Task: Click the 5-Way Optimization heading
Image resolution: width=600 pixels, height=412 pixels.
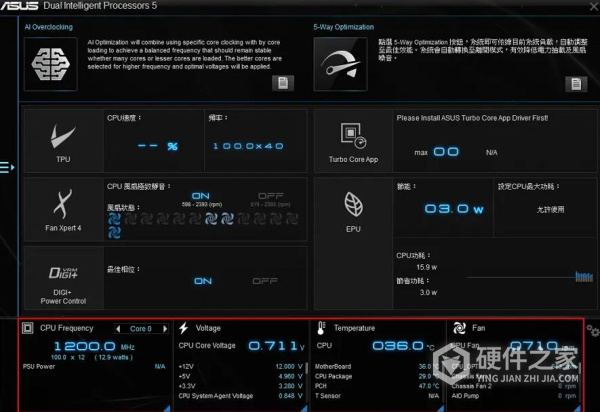Action: pos(344,27)
